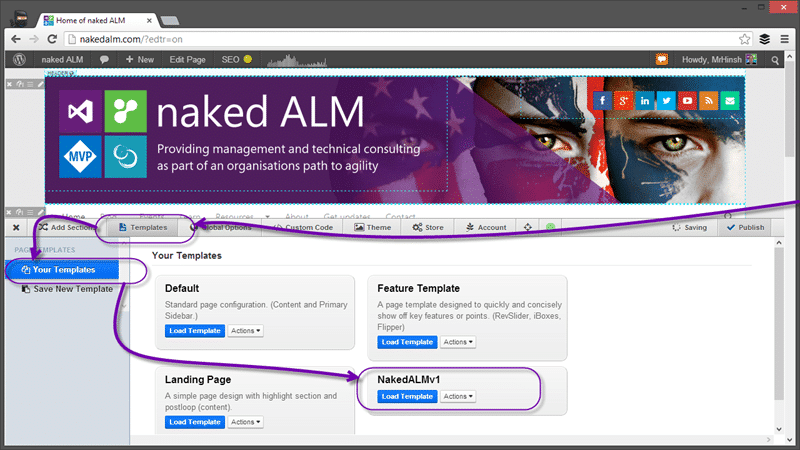Load the Landing Page template
The height and width of the screenshot is (450, 800).
[x=194, y=422]
